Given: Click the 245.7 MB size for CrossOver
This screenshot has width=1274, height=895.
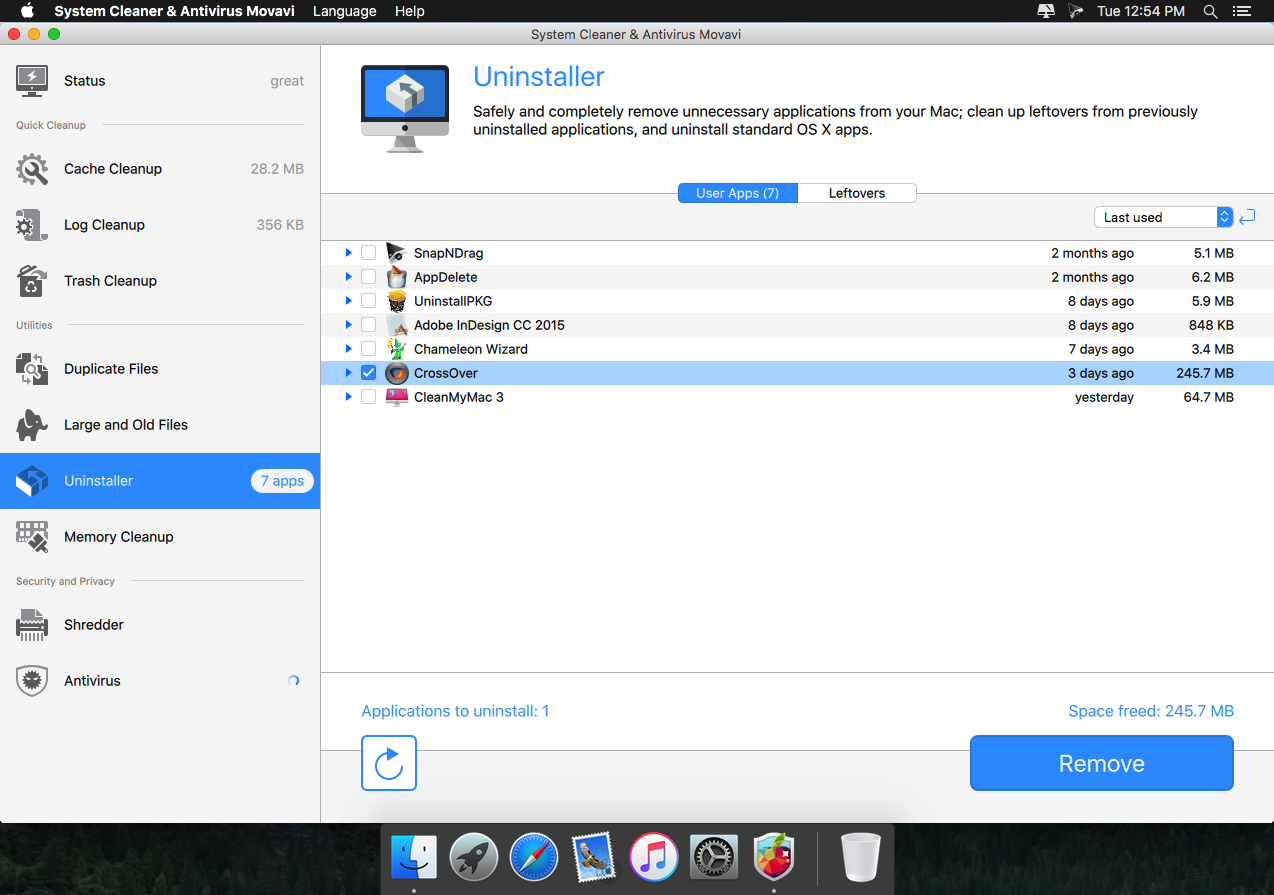Looking at the screenshot, I should coord(1205,373).
